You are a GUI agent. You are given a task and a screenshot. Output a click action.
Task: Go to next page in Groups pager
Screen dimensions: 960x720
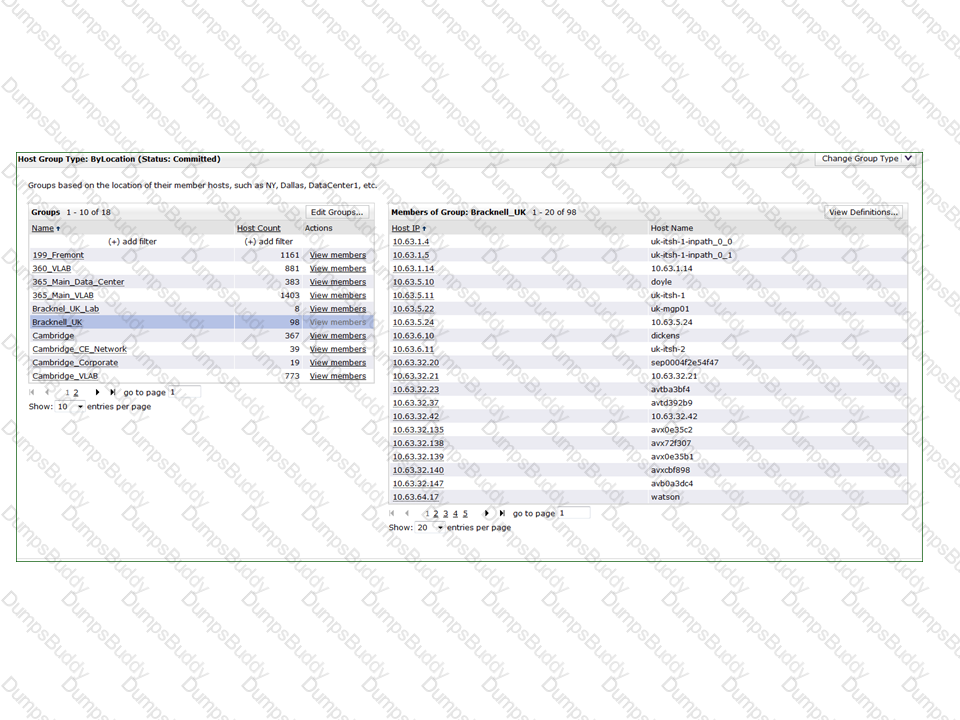[x=97, y=392]
